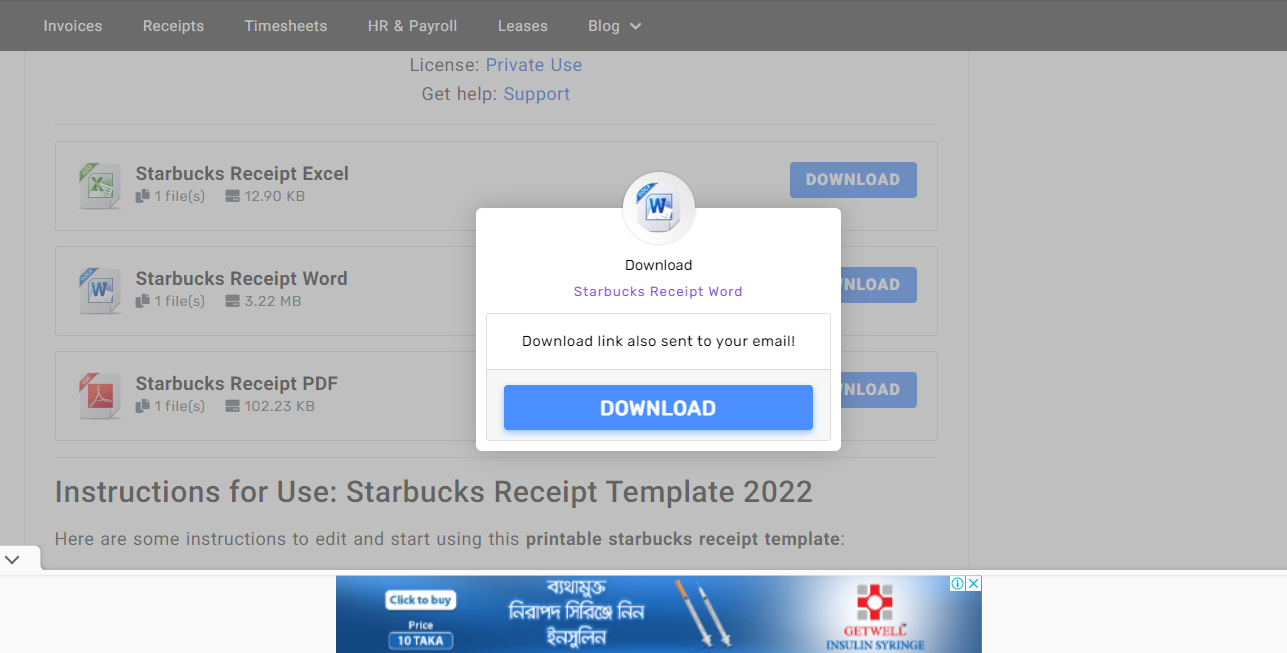Screen dimensions: 1287x653
Task: Open Starbucks Receipt Word link in popup
Action: 658,292
